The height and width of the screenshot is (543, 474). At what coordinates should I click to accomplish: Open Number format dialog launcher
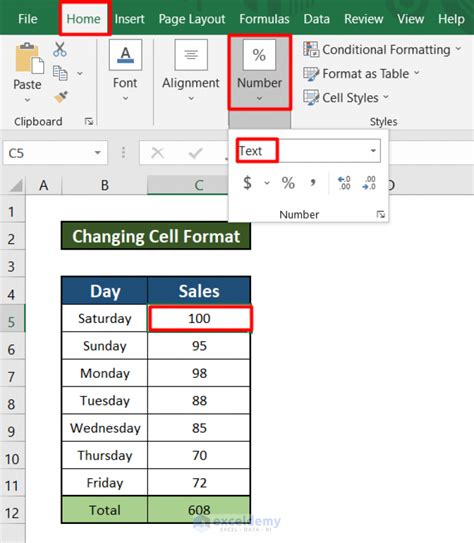coord(381,215)
